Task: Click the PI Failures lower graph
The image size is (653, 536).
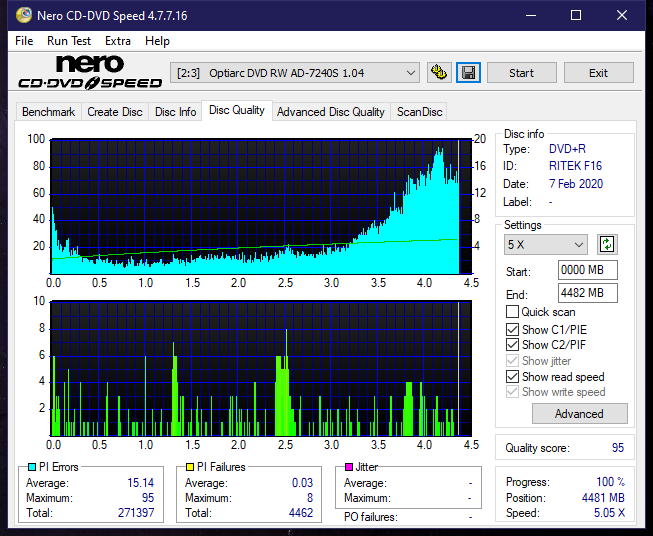Action: [261, 368]
